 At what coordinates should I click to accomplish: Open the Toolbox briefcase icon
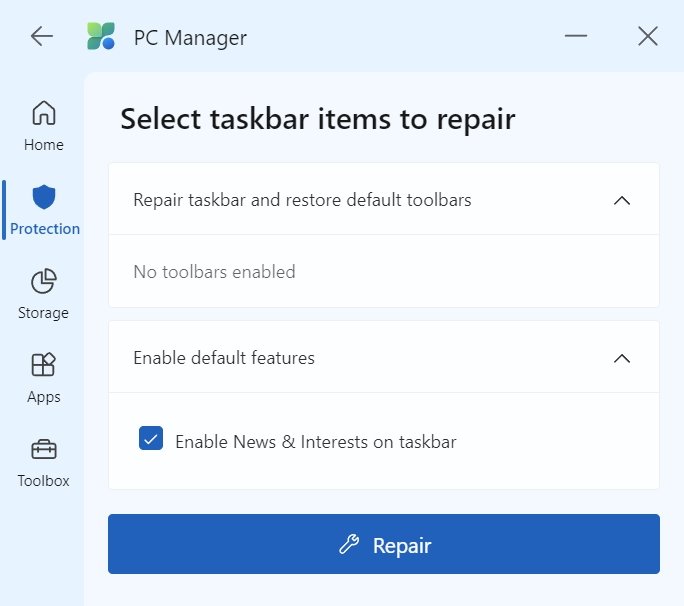[44, 449]
